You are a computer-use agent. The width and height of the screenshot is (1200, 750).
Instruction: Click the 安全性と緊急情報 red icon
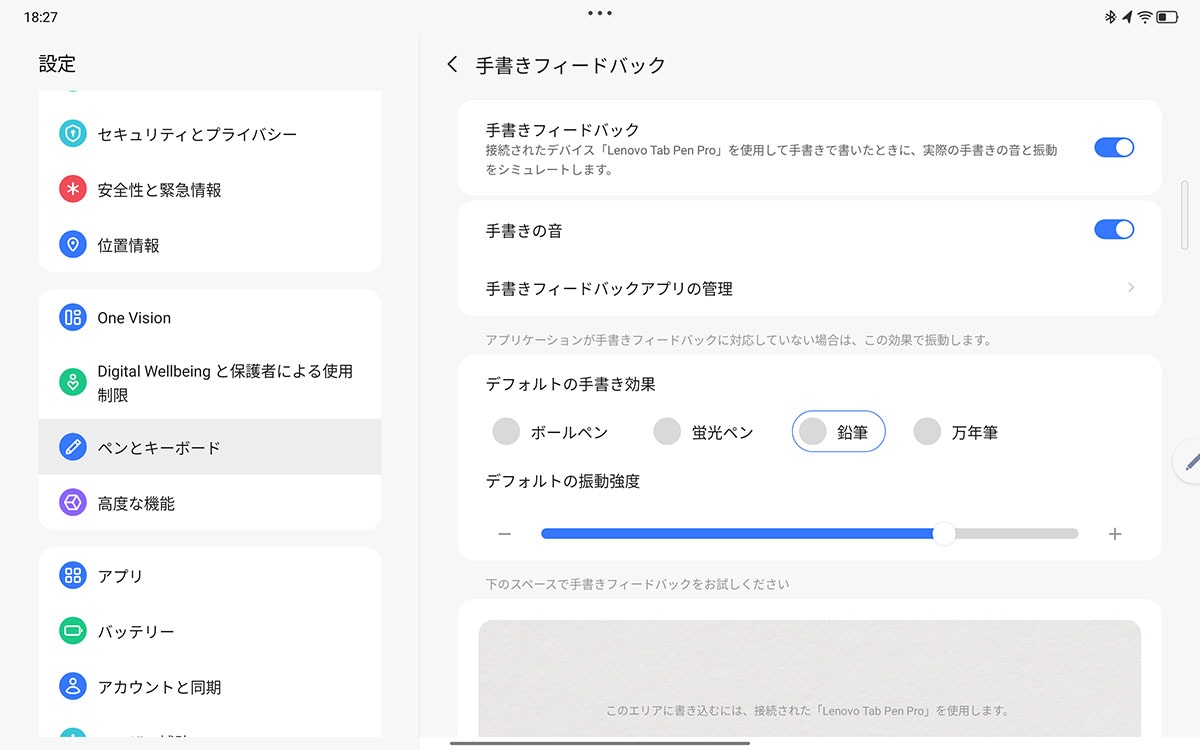tap(71, 189)
